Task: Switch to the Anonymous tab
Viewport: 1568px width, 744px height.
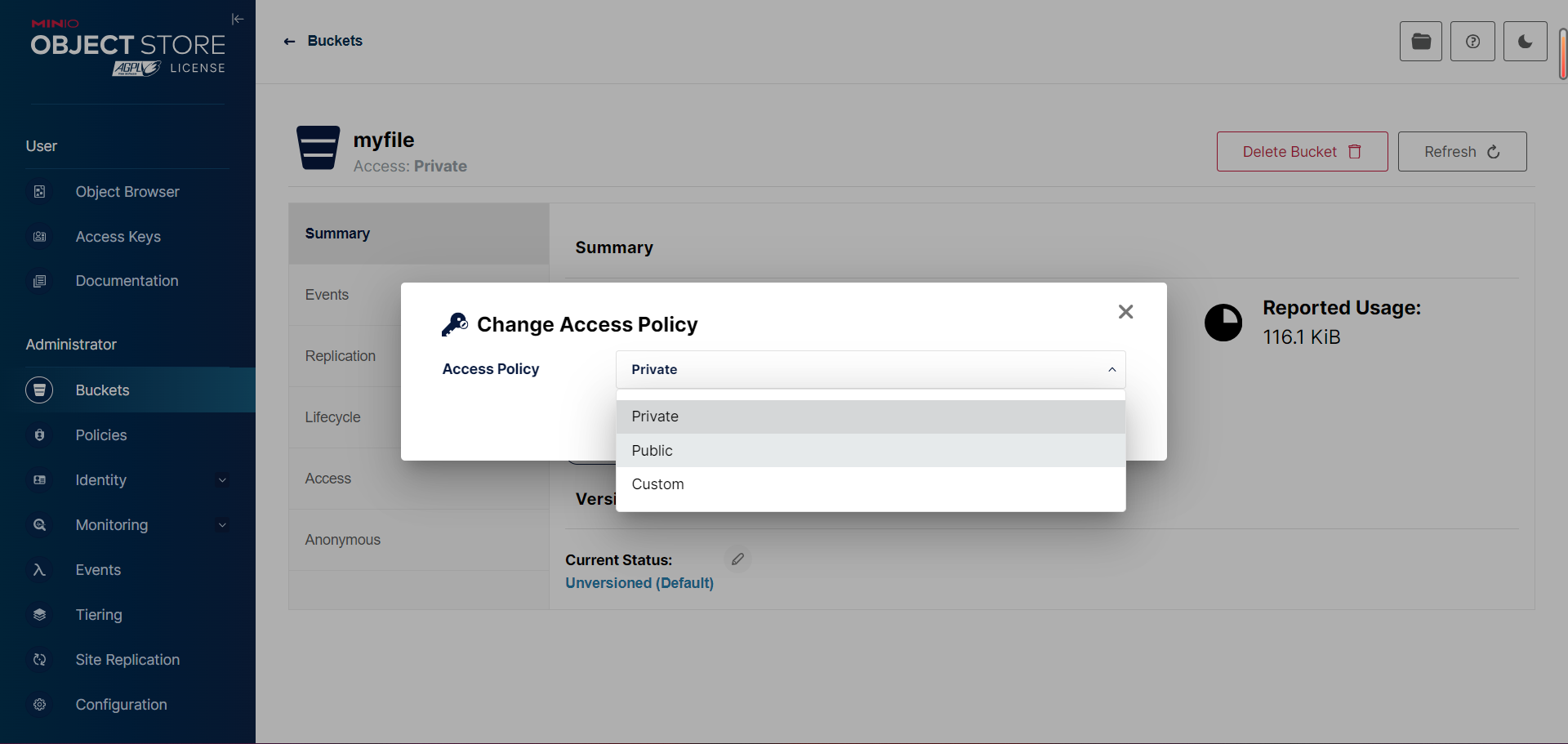Action: (x=418, y=540)
